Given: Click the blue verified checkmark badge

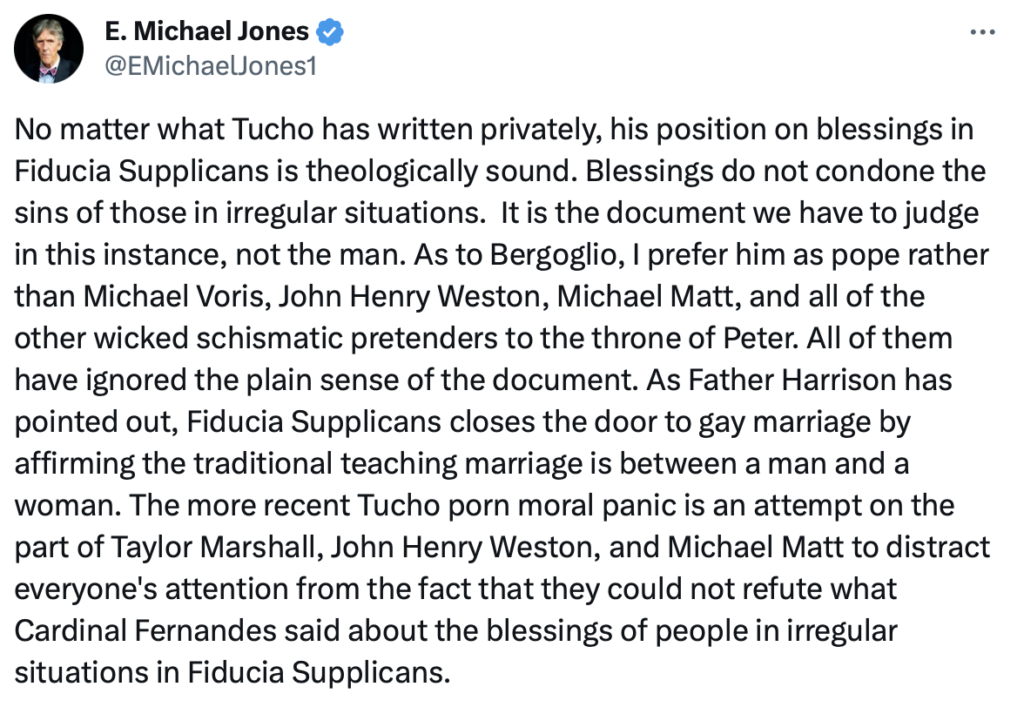Looking at the screenshot, I should (330, 32).
